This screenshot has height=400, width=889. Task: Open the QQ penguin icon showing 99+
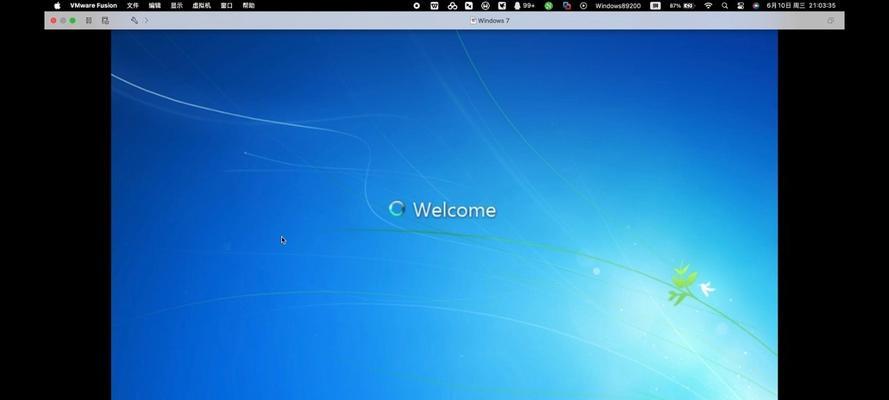click(524, 6)
